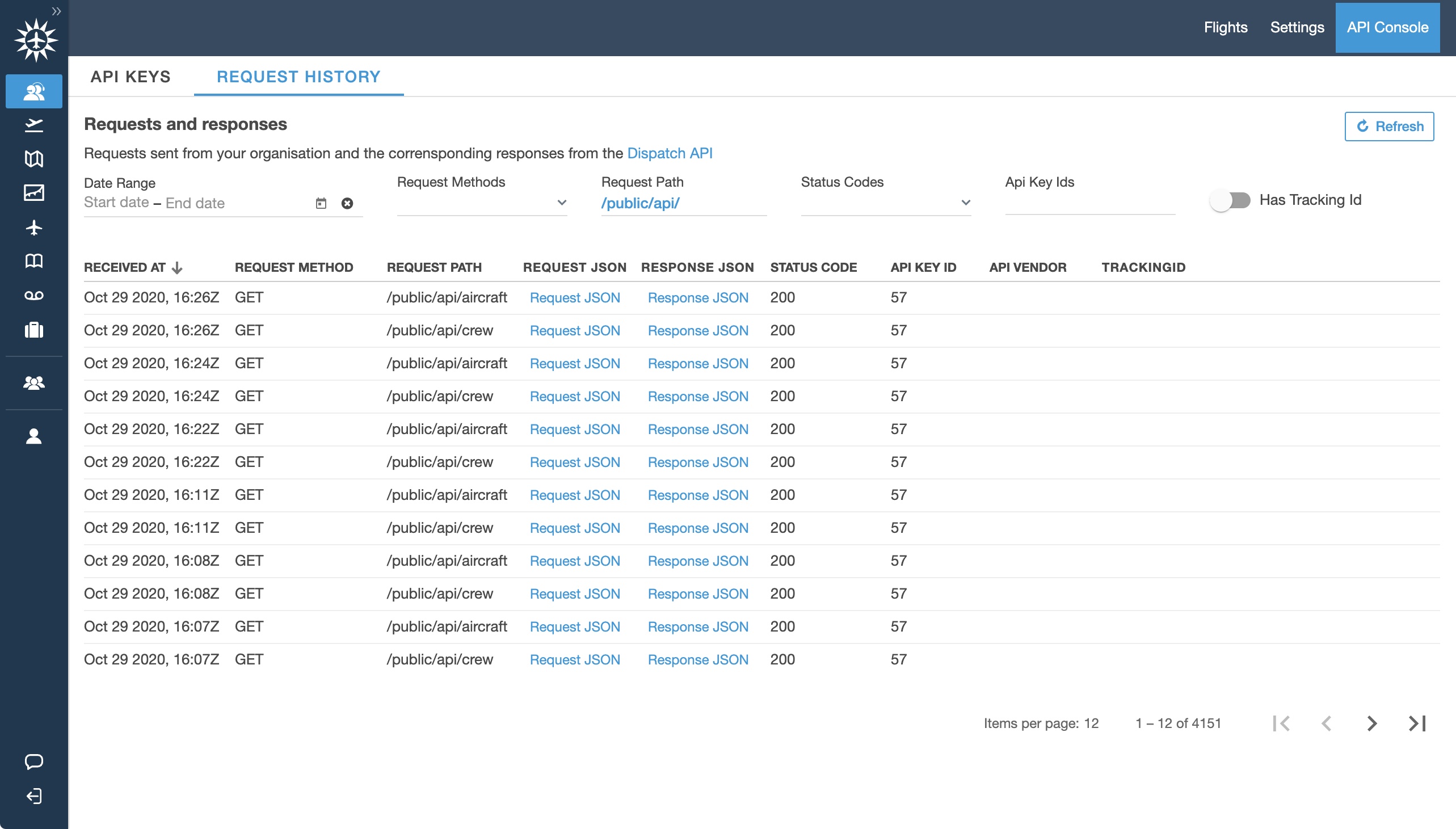The image size is (1456, 829).
Task: Click the logout icon at sidebar bottom
Action: [33, 796]
